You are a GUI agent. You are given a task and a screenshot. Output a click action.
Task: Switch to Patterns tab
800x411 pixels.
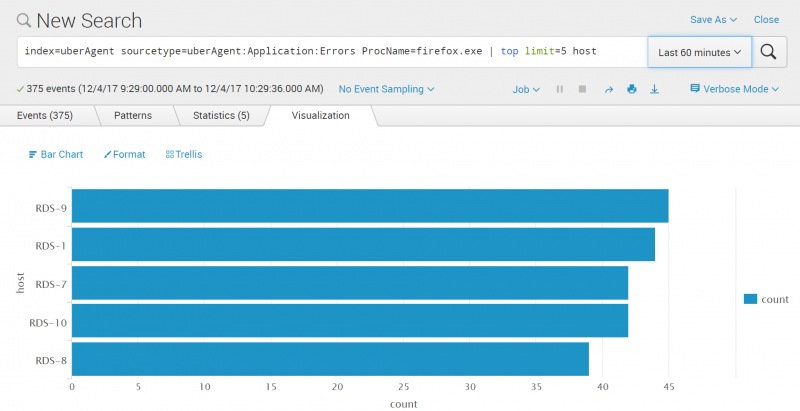(x=133, y=116)
